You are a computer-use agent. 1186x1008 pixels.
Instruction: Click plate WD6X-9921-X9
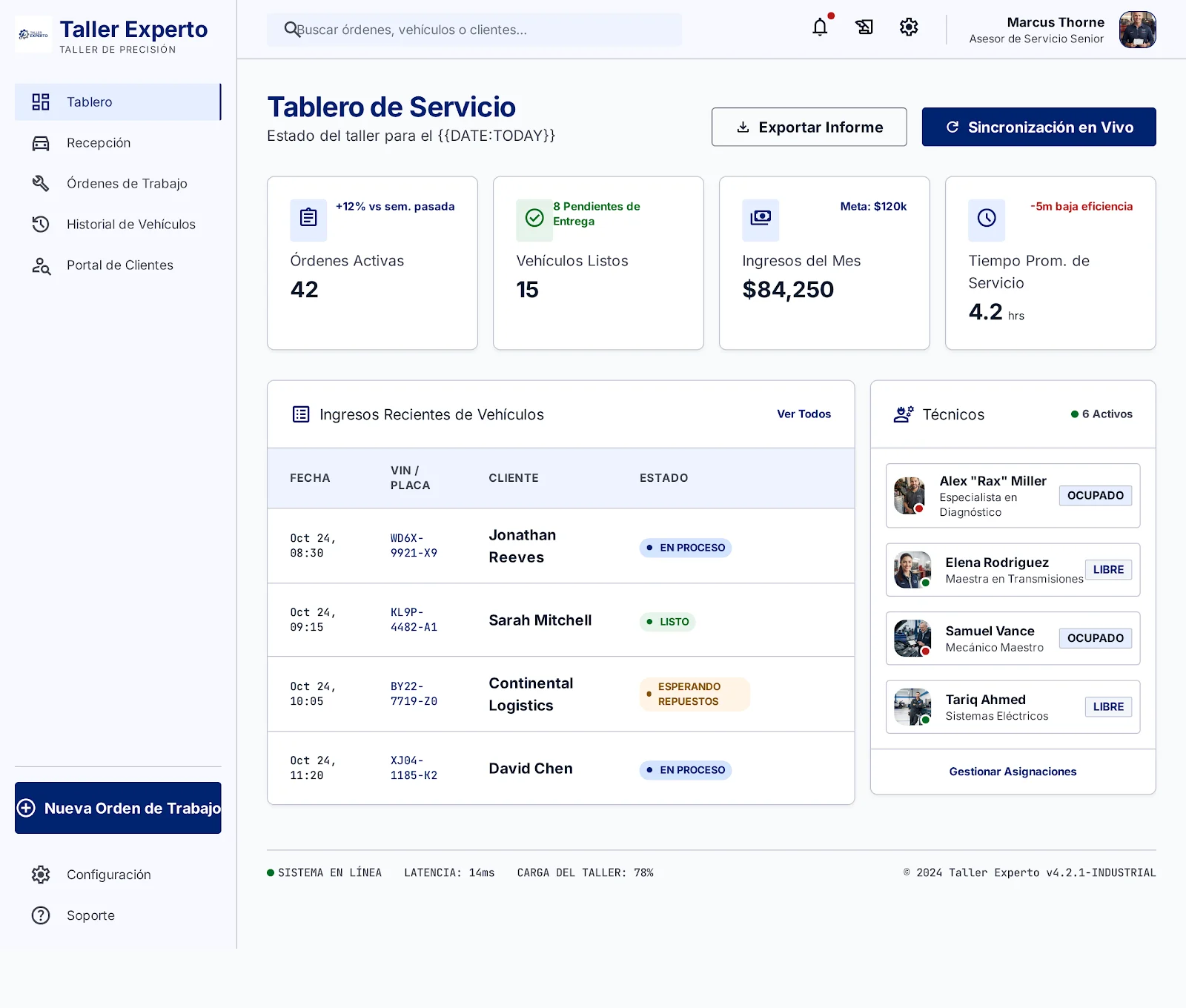pyautogui.click(x=414, y=546)
